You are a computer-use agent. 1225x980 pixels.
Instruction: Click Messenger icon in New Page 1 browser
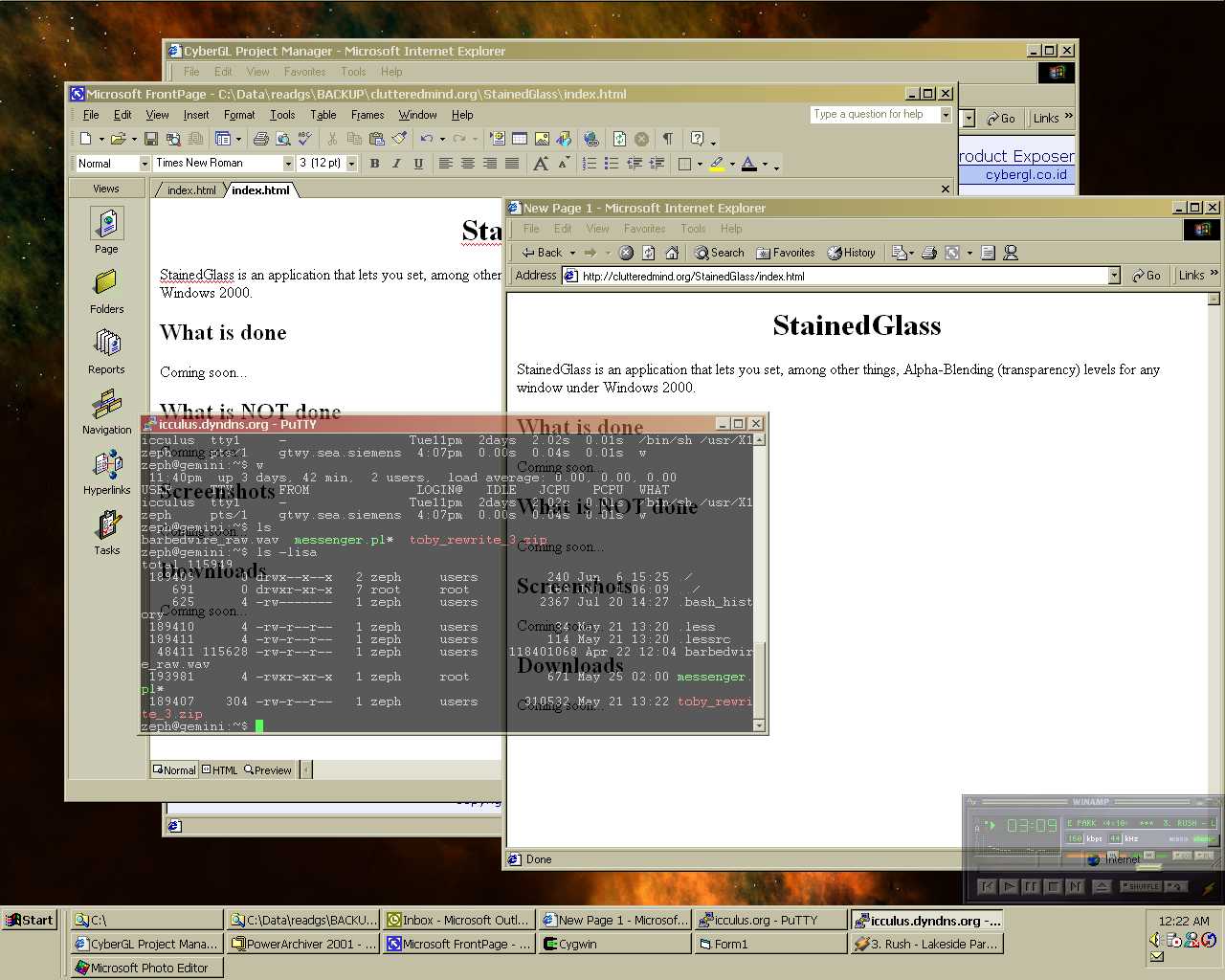[1011, 253]
